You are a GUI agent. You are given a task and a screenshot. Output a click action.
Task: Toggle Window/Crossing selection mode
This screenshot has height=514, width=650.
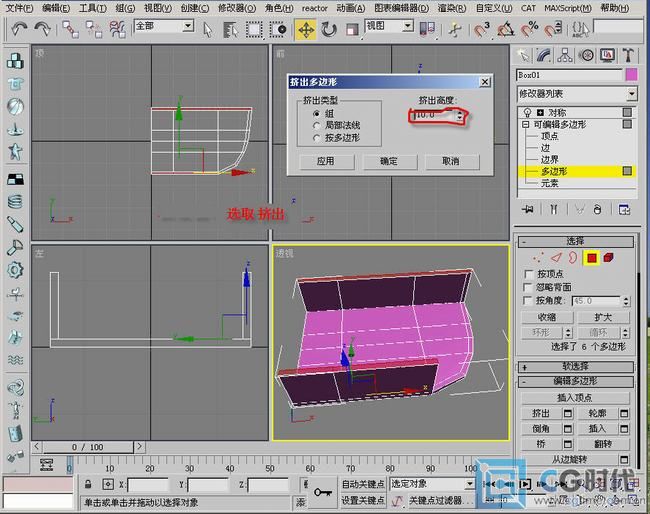[x=278, y=30]
